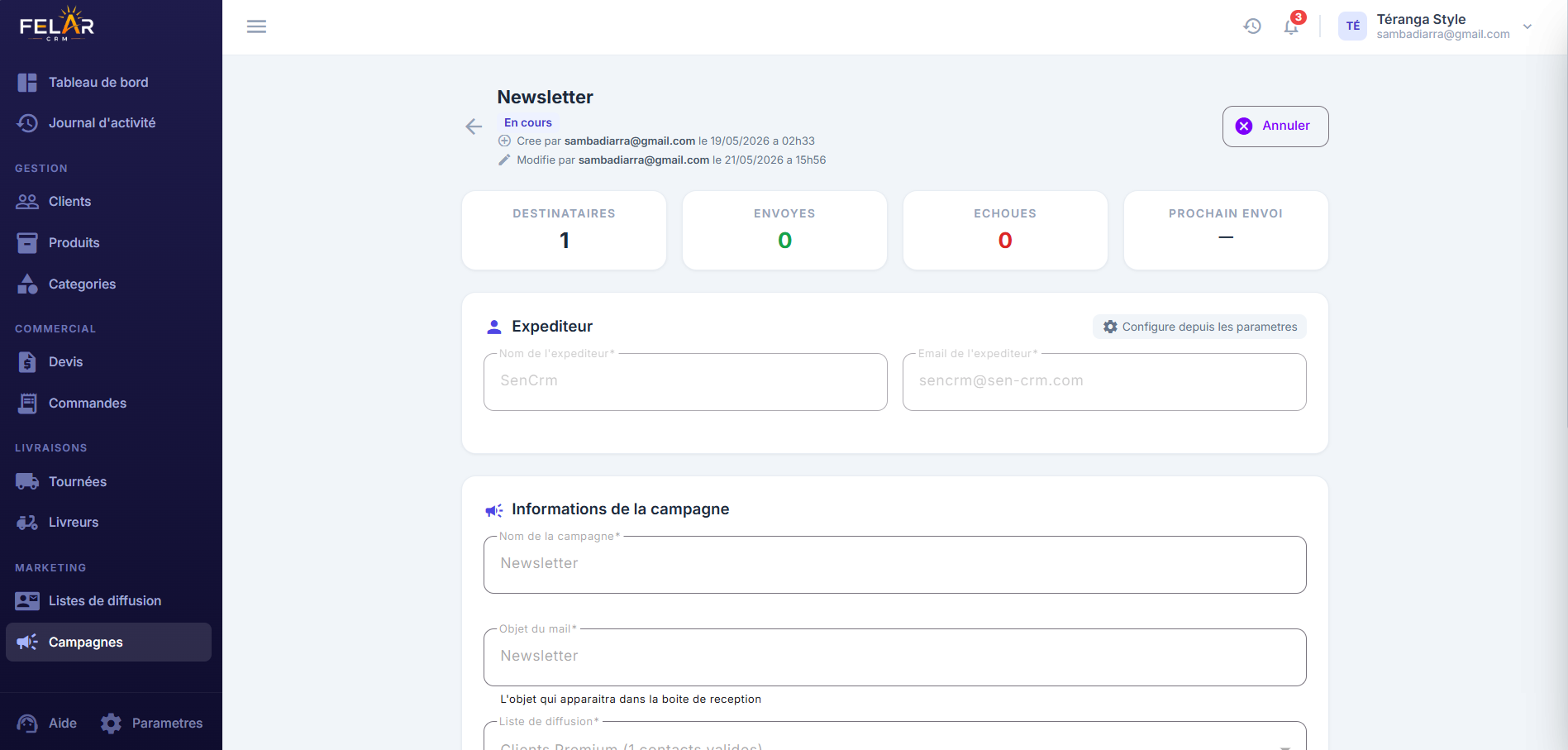
Task: Cancel with the Annuler button
Action: coord(1275,127)
